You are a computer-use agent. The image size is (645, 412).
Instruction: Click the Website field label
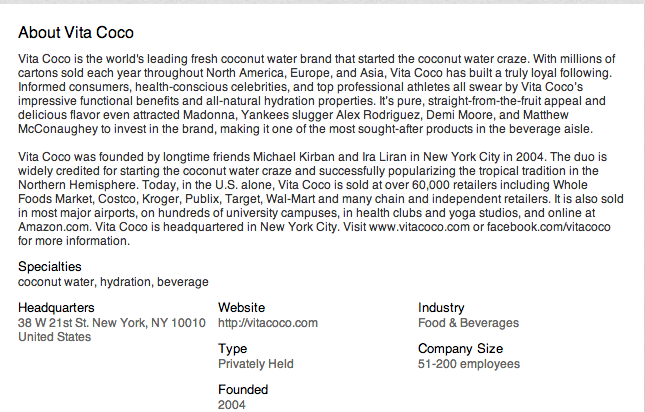[241, 308]
